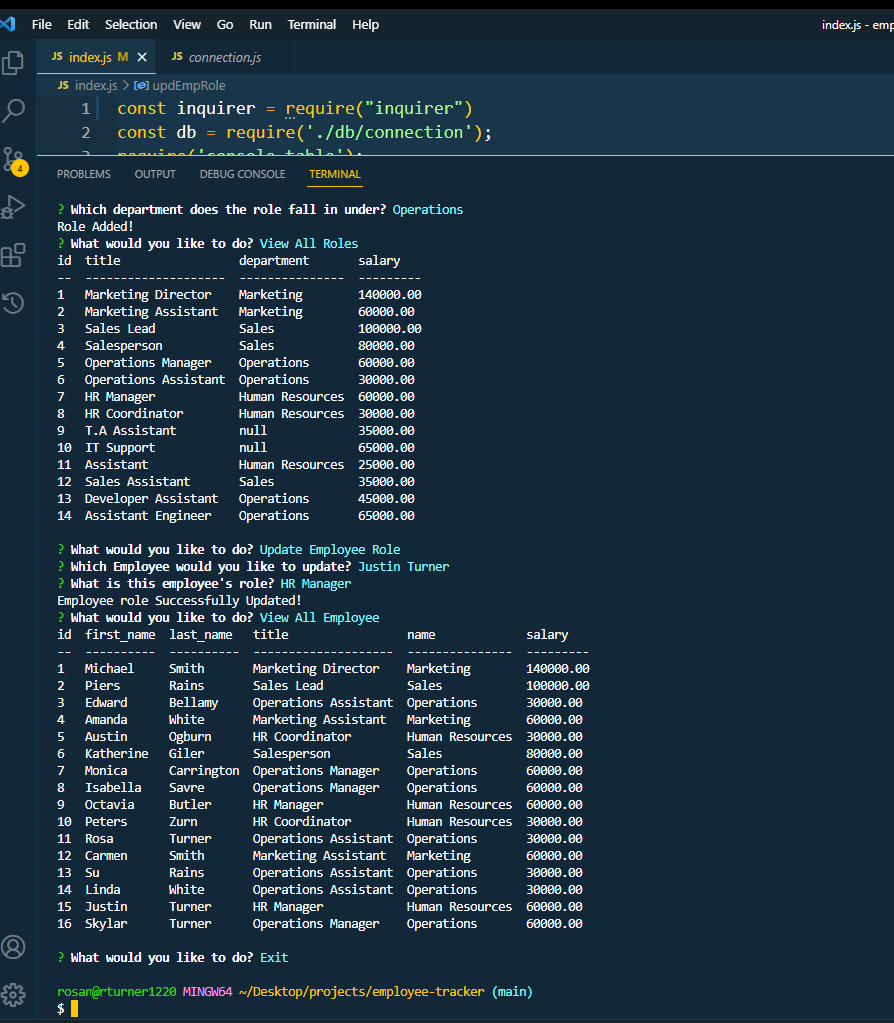The width and height of the screenshot is (894, 1023).
Task: Click 'Carrington' last name in employee table
Action: click(204, 771)
